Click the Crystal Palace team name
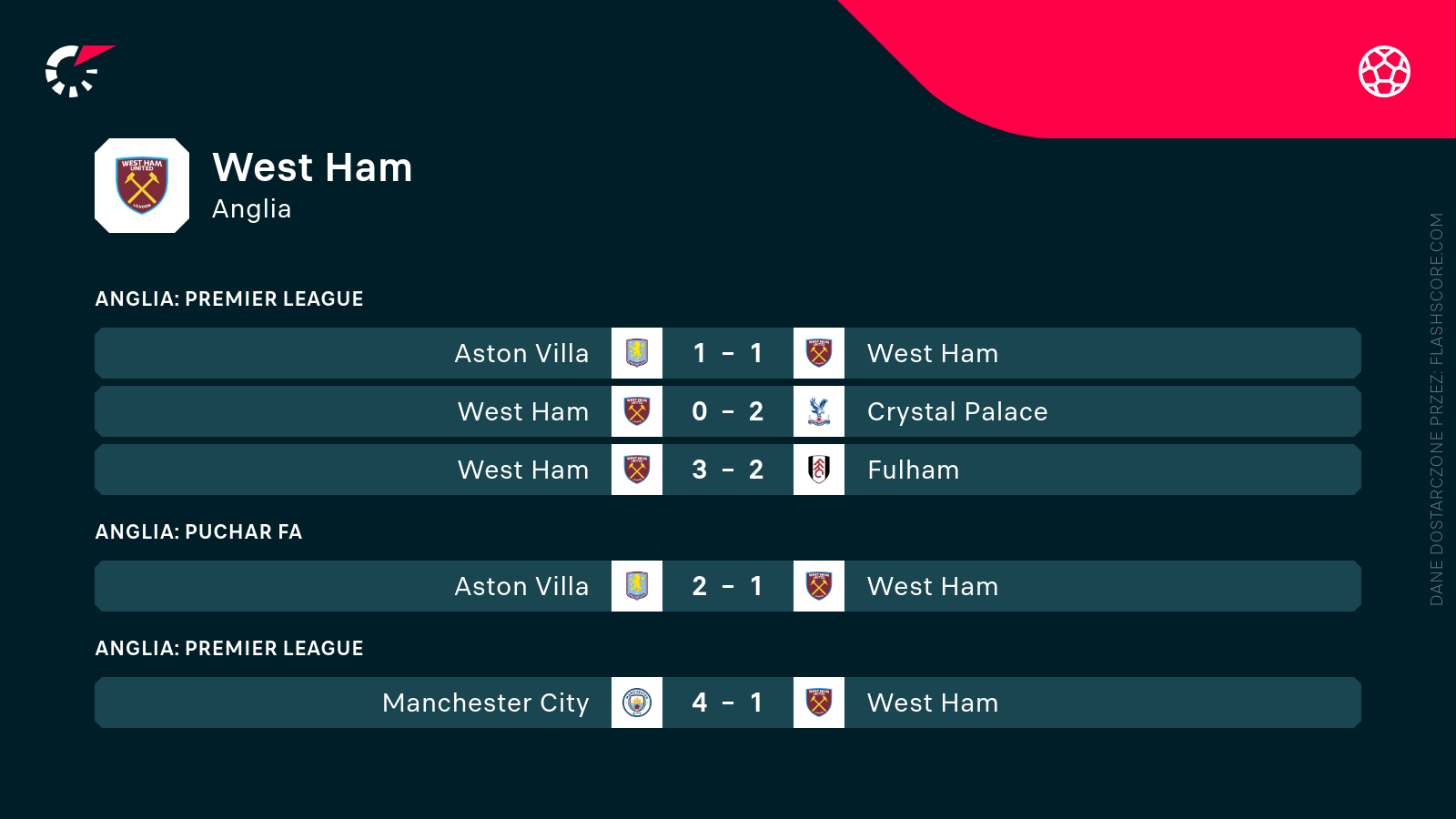 957,411
